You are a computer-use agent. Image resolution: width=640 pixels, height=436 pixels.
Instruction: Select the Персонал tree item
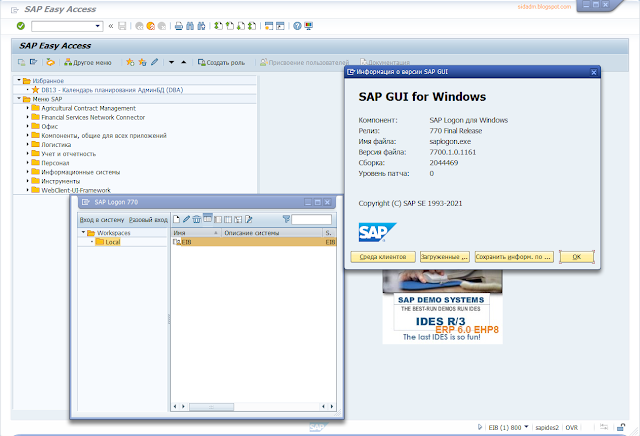[55, 163]
